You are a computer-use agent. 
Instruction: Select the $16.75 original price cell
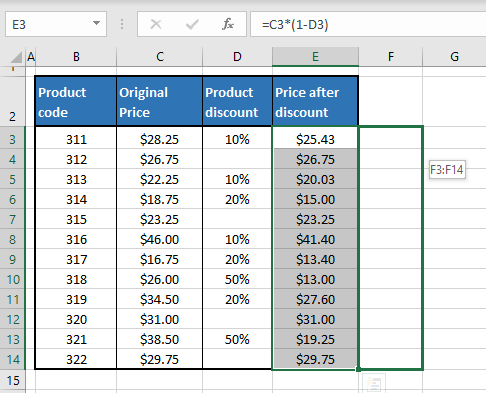[x=160, y=259]
